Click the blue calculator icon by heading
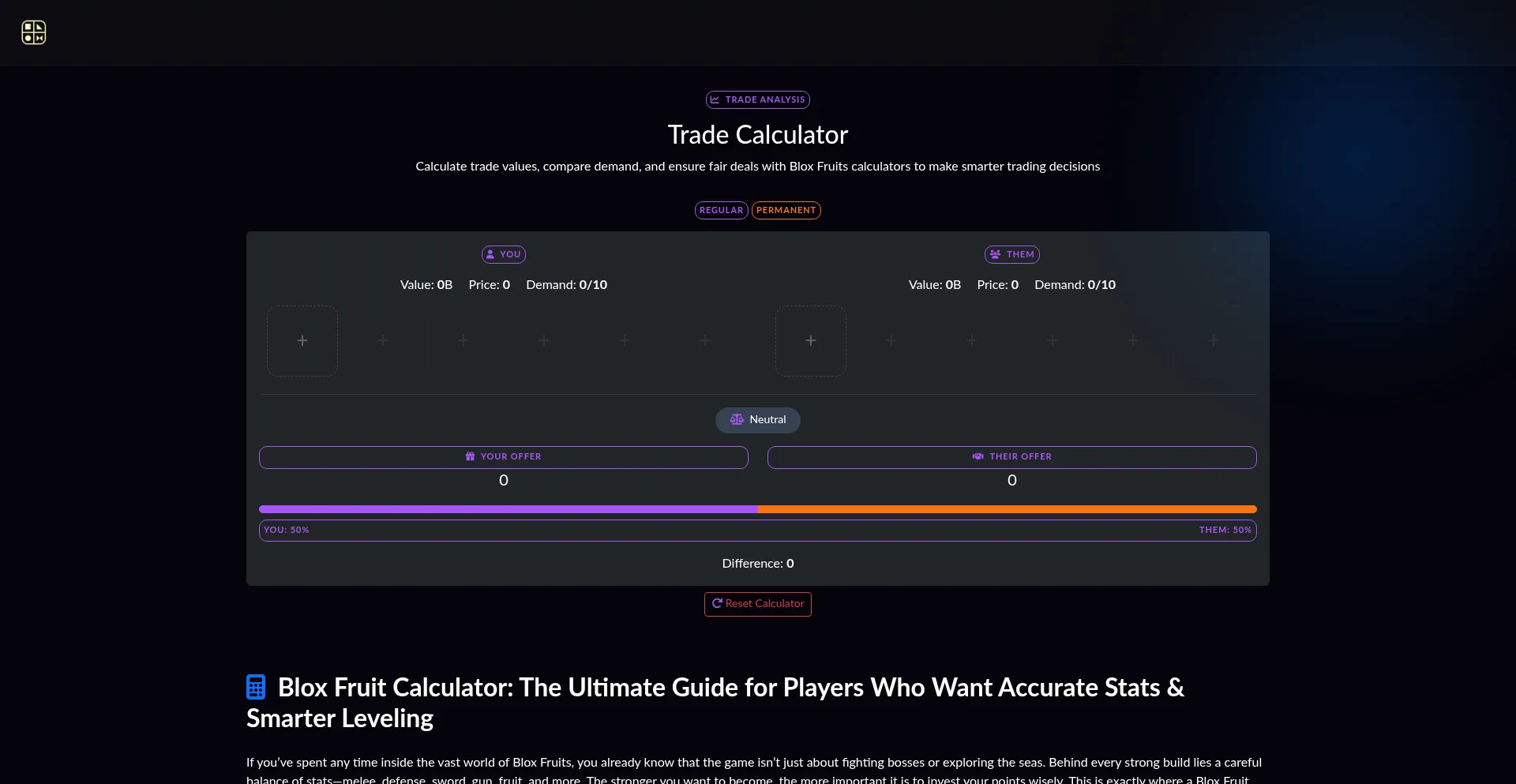Viewport: 1516px width, 784px height. [256, 688]
